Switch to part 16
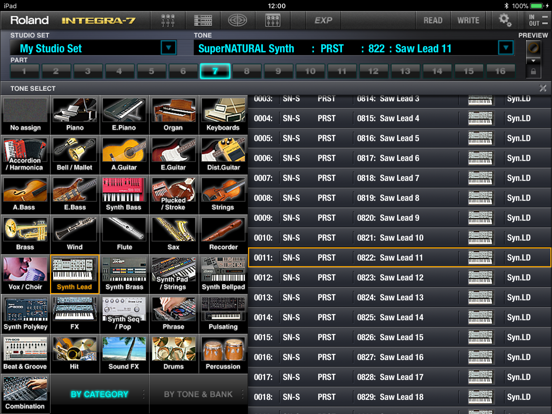The height and width of the screenshot is (414, 552). 501,71
